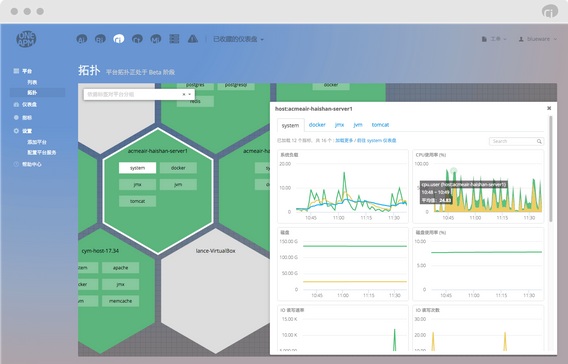Click the 磁盘使用率 (%) chart
Viewport: 568px width, 364px height.
478,264
